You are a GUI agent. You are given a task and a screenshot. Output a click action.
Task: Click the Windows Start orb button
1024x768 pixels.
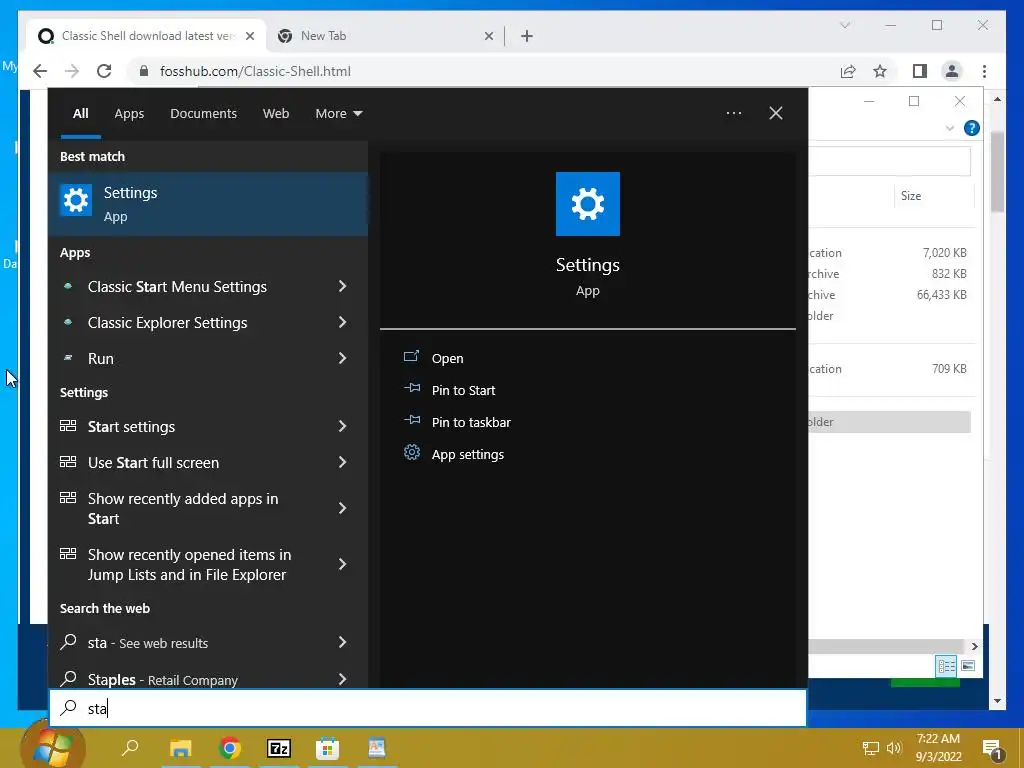53,747
